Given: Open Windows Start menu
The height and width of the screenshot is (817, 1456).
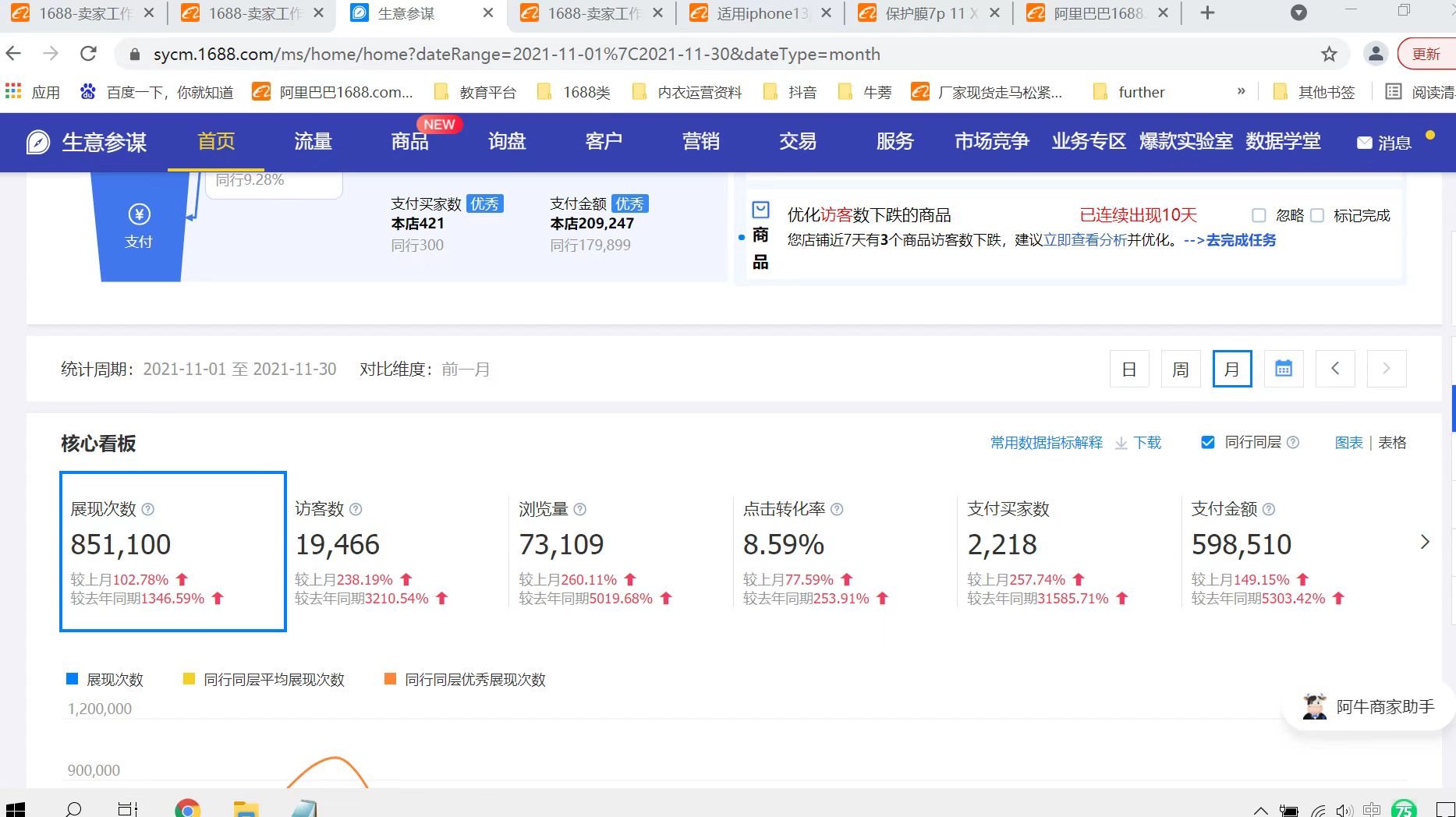Looking at the screenshot, I should point(15,809).
